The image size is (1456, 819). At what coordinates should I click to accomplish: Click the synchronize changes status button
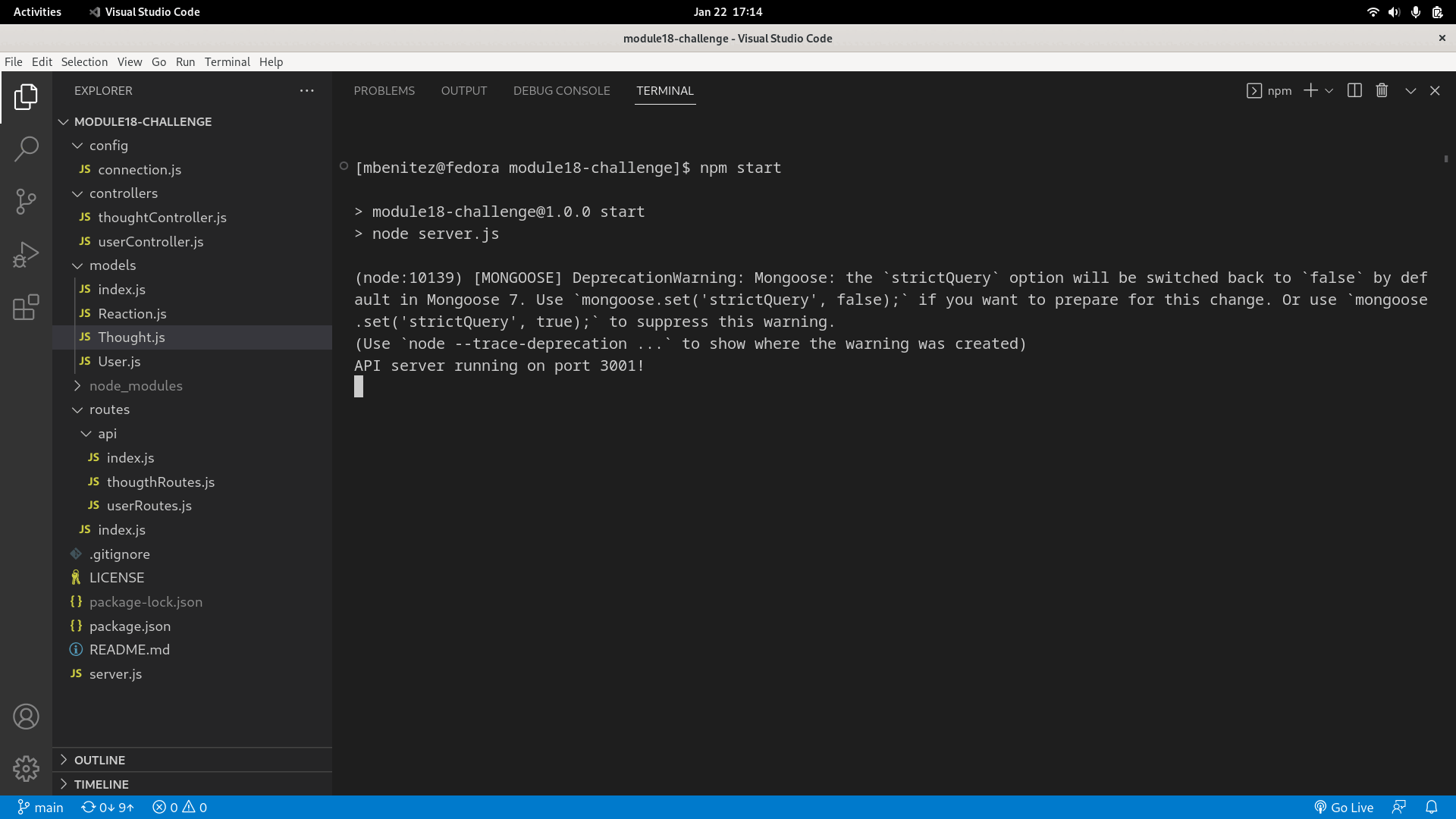[x=108, y=808]
